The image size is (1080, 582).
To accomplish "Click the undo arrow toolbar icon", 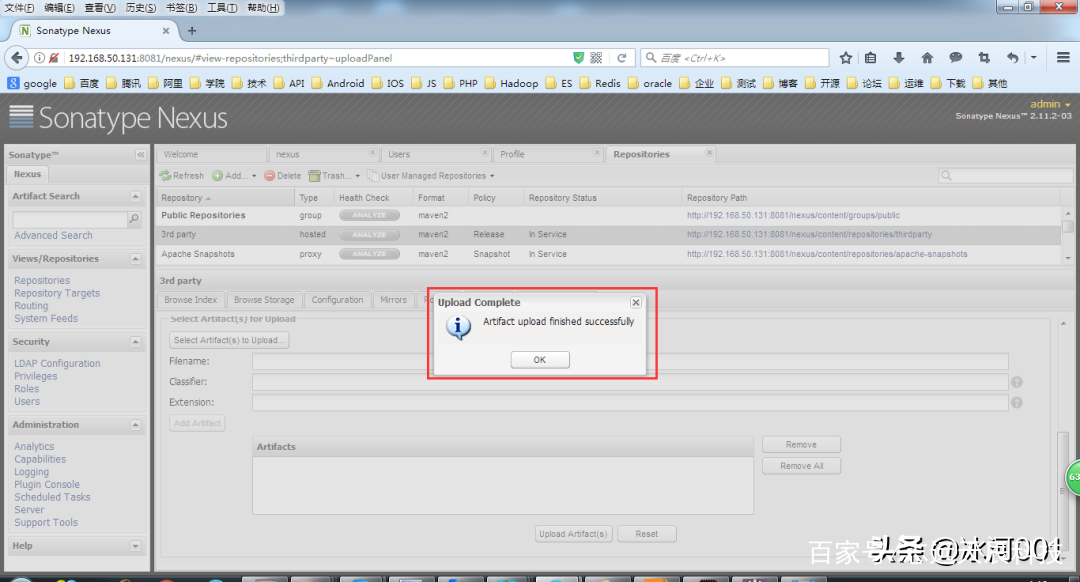I will click(x=1012, y=58).
